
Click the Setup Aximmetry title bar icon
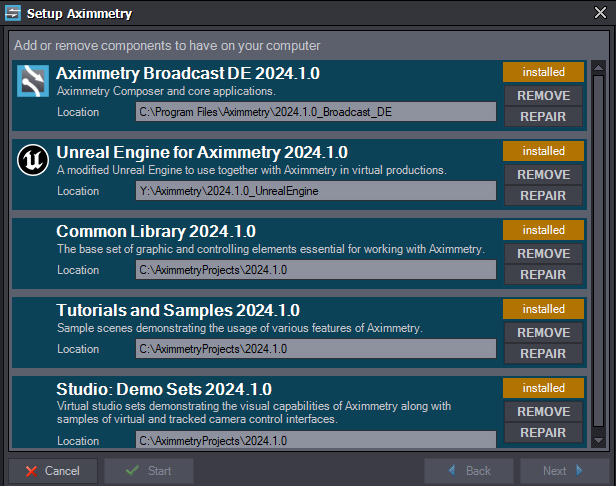point(14,14)
